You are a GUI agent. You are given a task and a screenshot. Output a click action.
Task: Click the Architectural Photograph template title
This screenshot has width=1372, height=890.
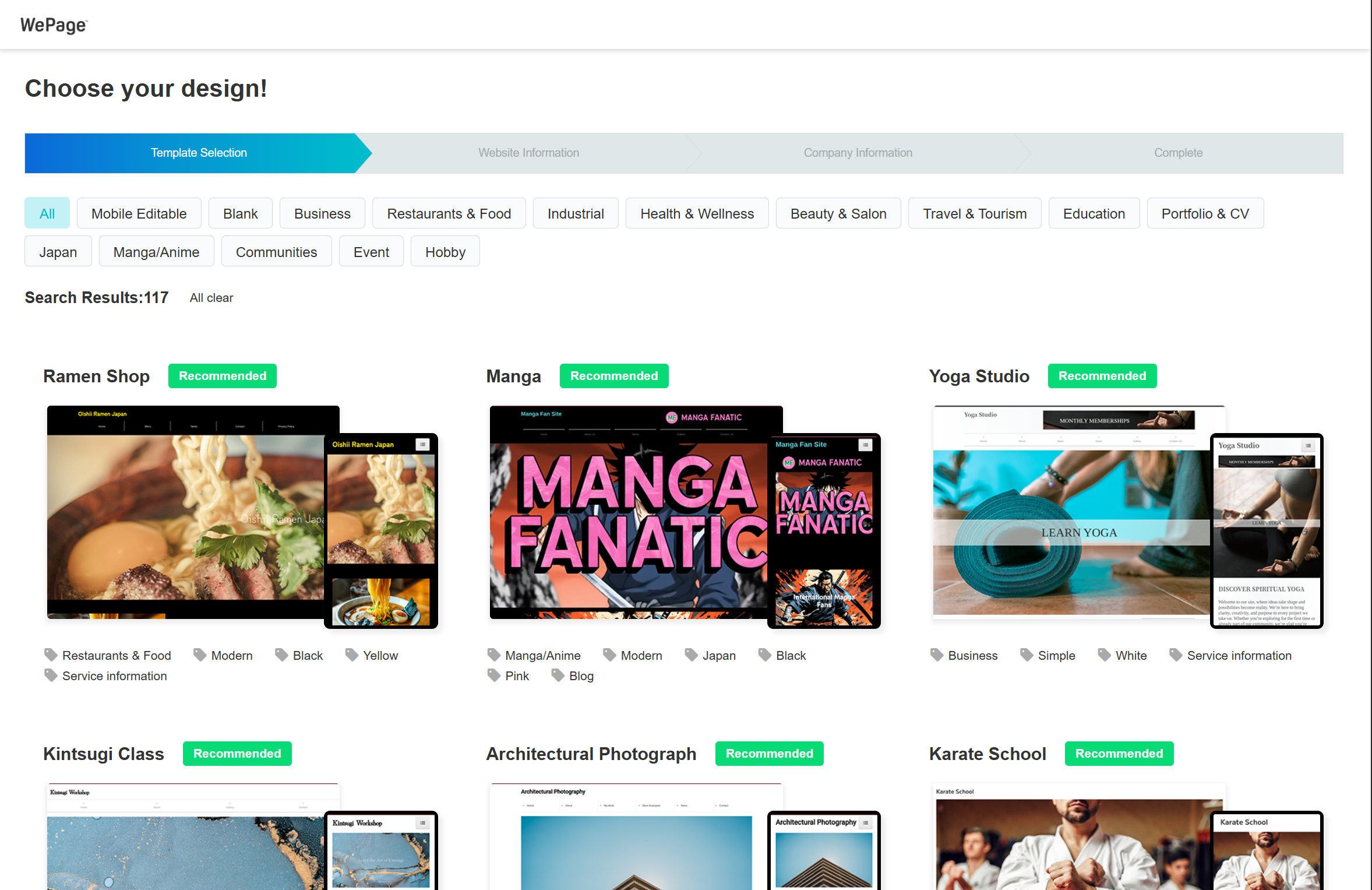(591, 754)
